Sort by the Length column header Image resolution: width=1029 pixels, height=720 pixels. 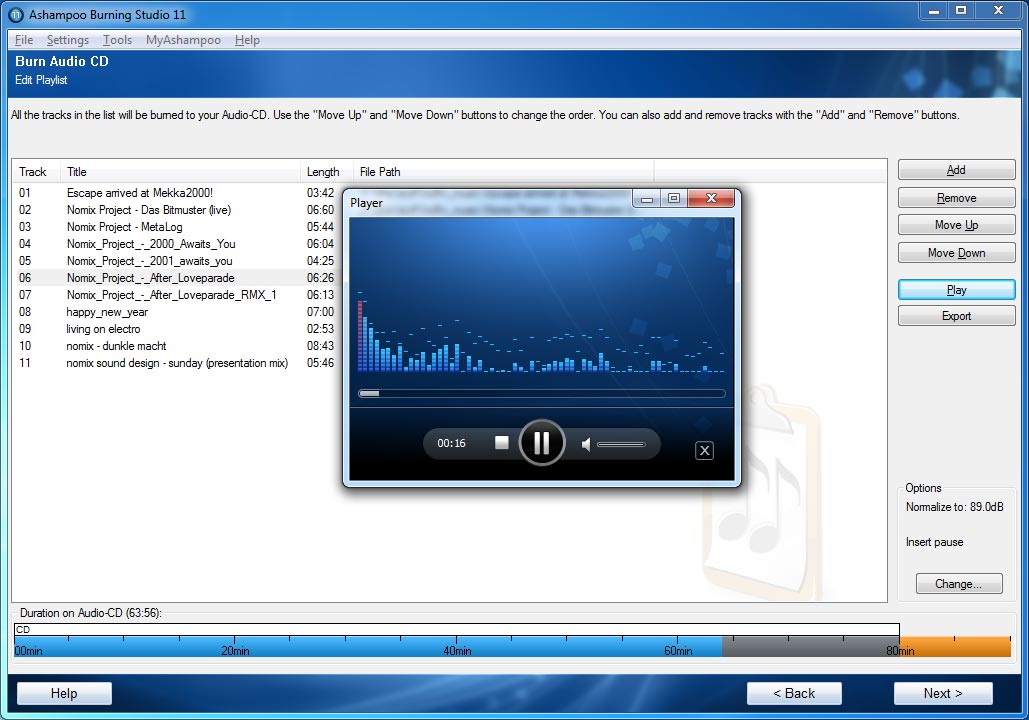pos(327,172)
